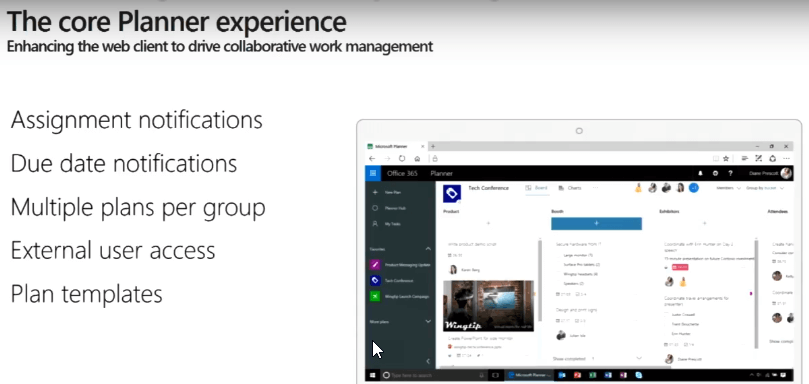Screen dimensions: 809x384
Task: Open the plan ellipsis next to Charts
Action: [595, 188]
